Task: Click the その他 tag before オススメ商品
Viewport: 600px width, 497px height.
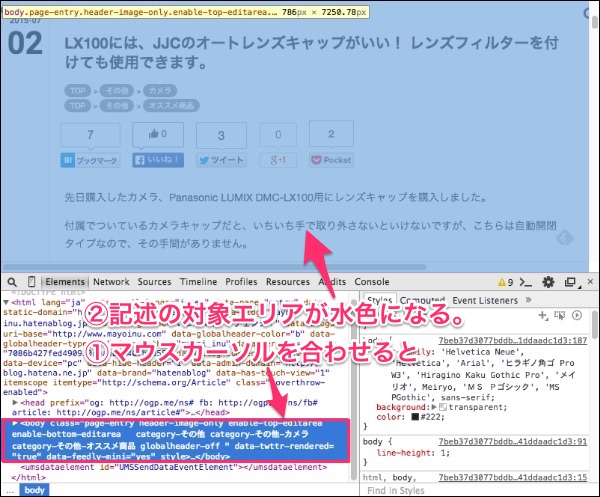Action: [x=117, y=106]
